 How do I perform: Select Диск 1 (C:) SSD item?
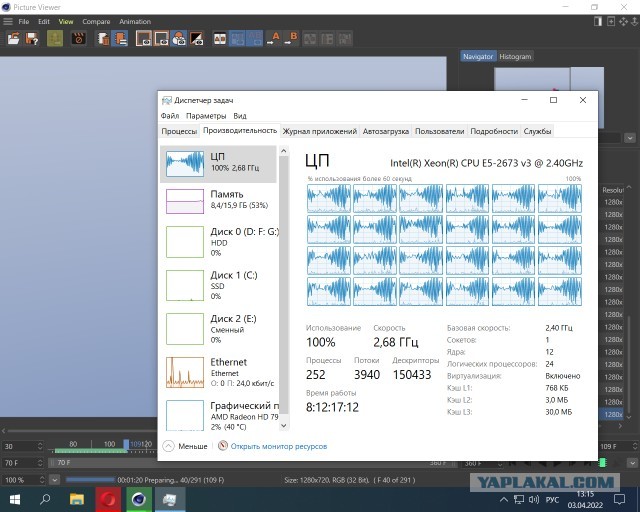click(218, 285)
